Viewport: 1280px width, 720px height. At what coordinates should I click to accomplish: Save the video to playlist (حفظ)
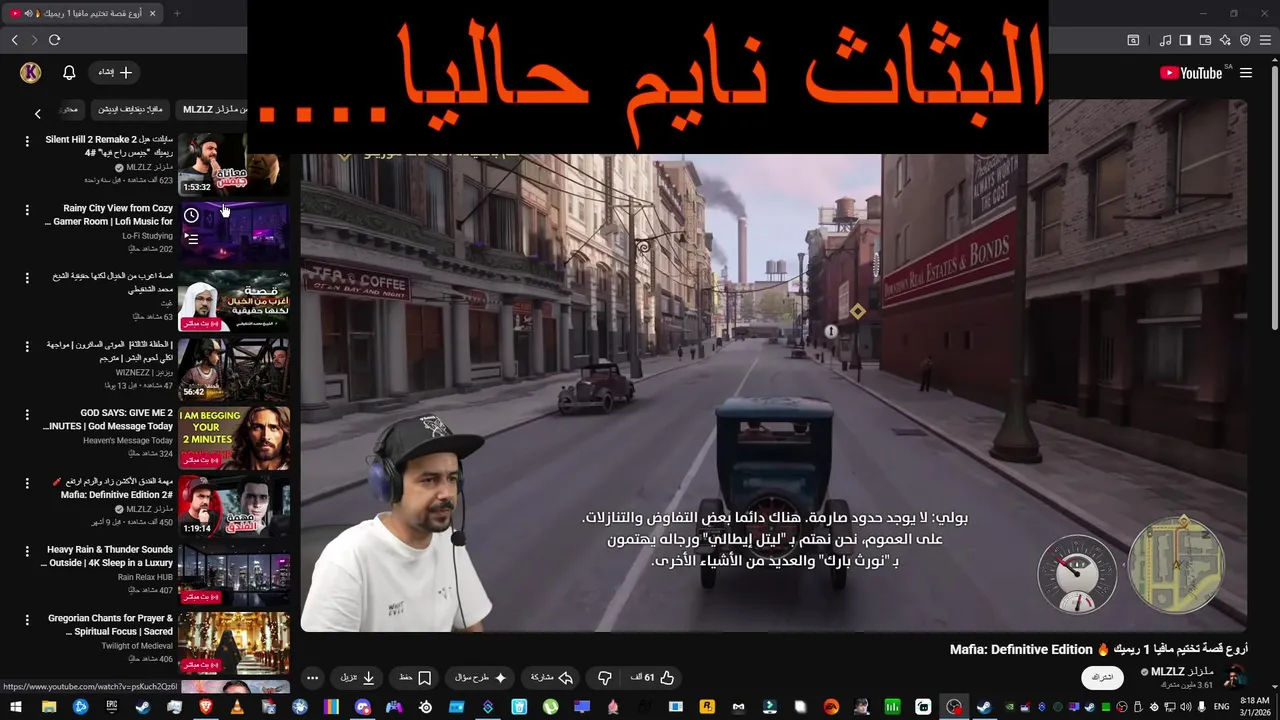pos(415,677)
